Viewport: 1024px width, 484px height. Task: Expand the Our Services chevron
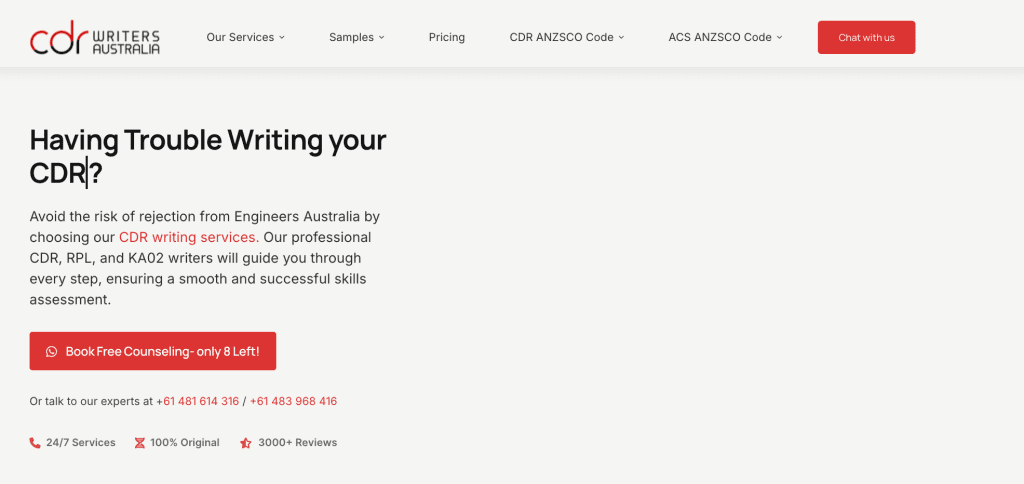click(x=282, y=37)
